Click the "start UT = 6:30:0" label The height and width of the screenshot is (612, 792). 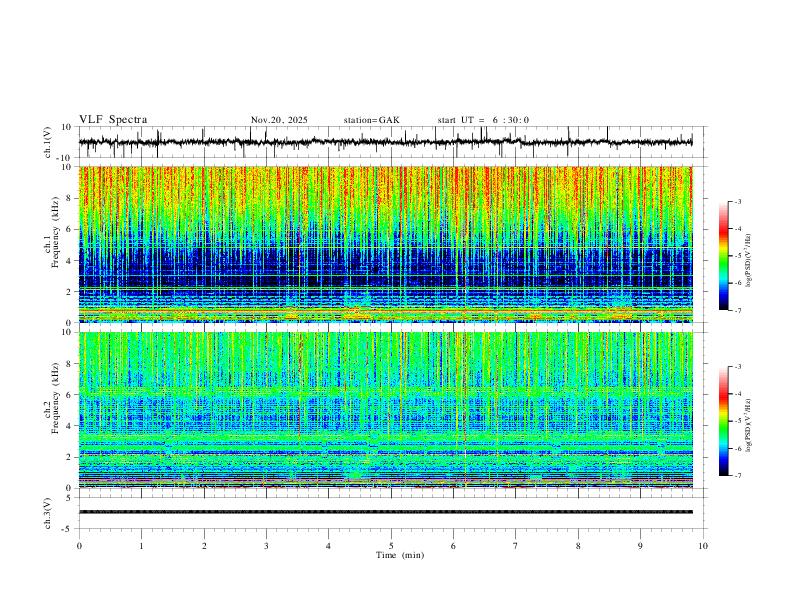[x=483, y=120]
